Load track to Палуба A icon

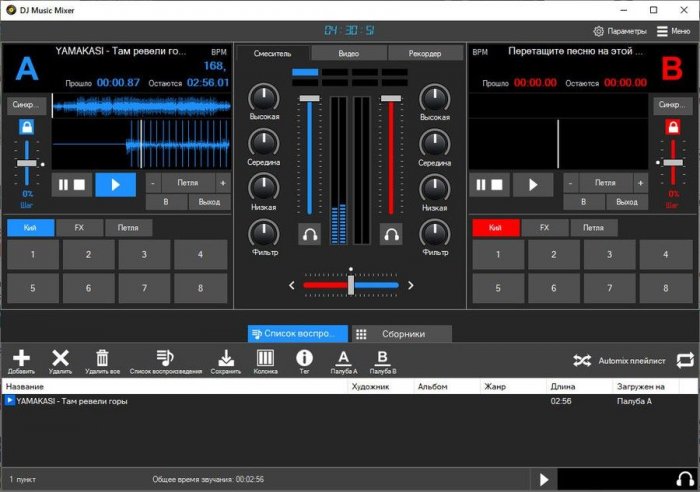343,358
